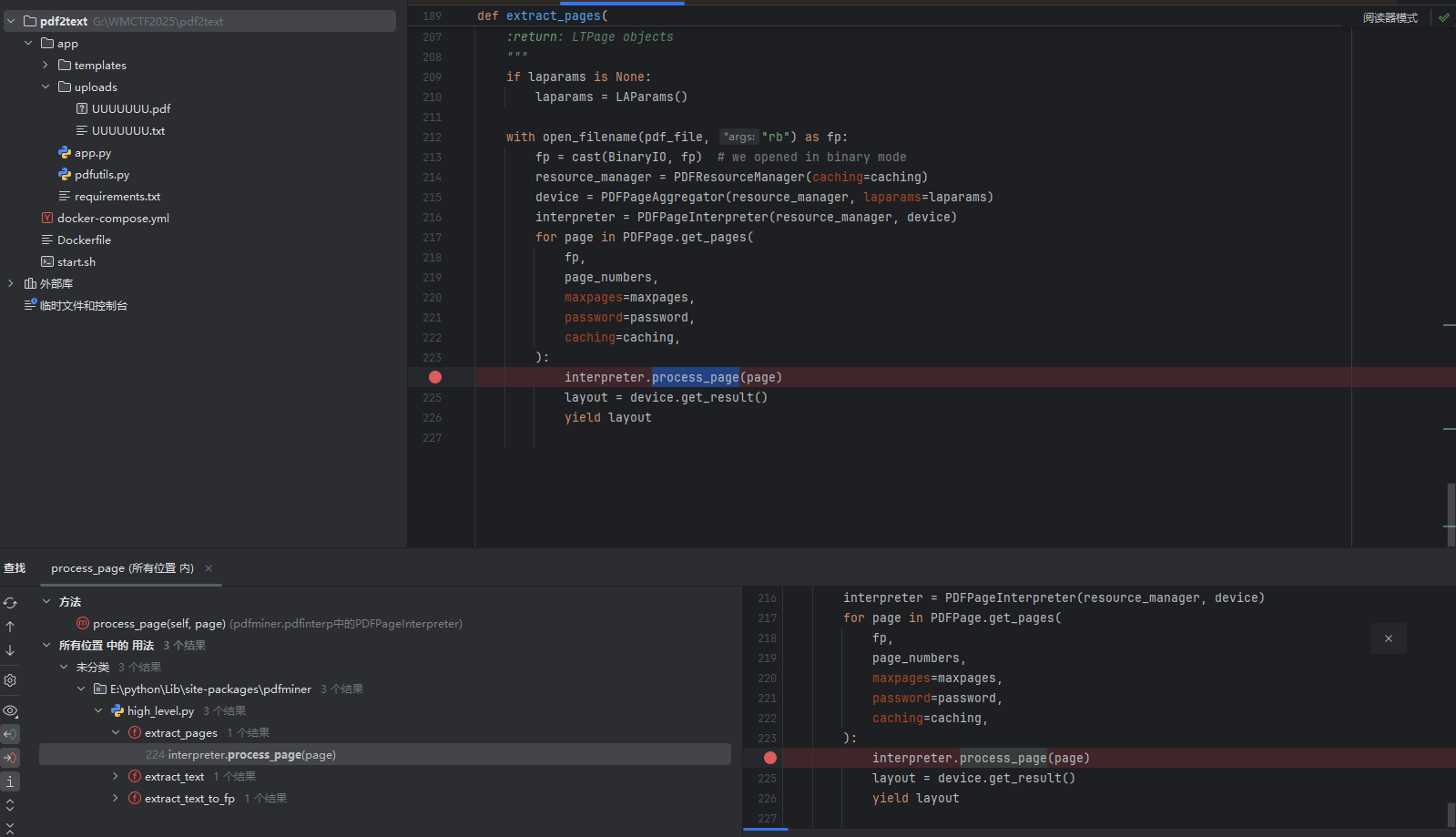Expand 外部库 external libraries node
The width and height of the screenshot is (1456, 837).
coord(11,283)
